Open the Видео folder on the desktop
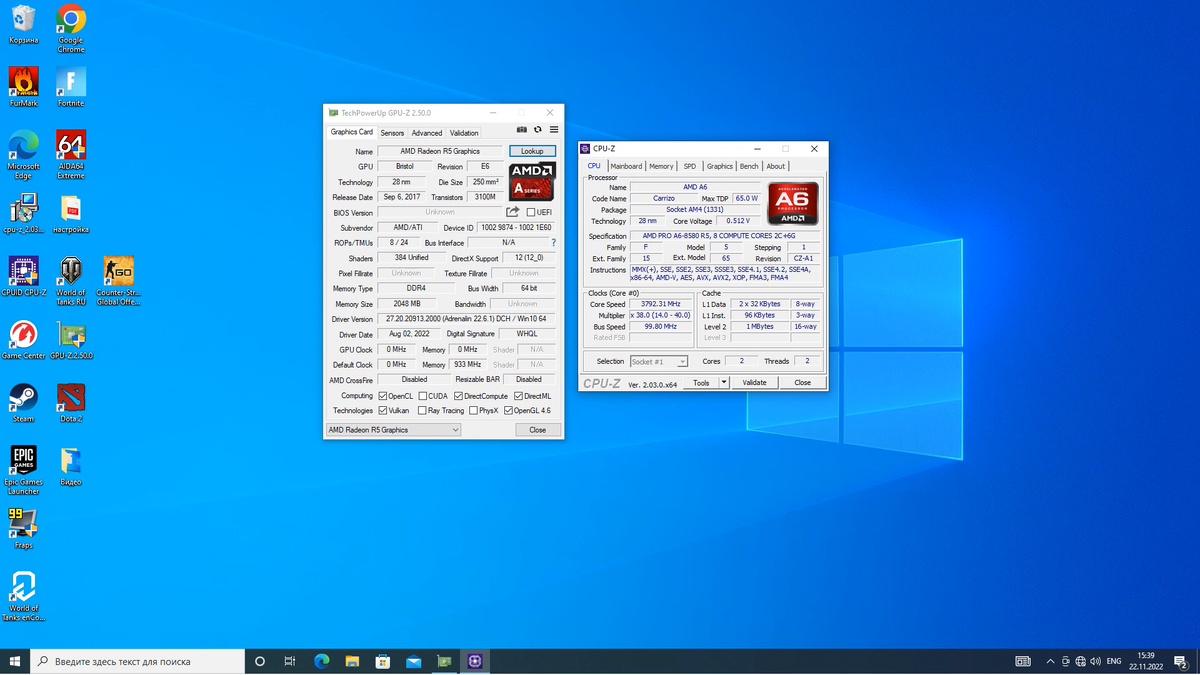 [x=71, y=466]
